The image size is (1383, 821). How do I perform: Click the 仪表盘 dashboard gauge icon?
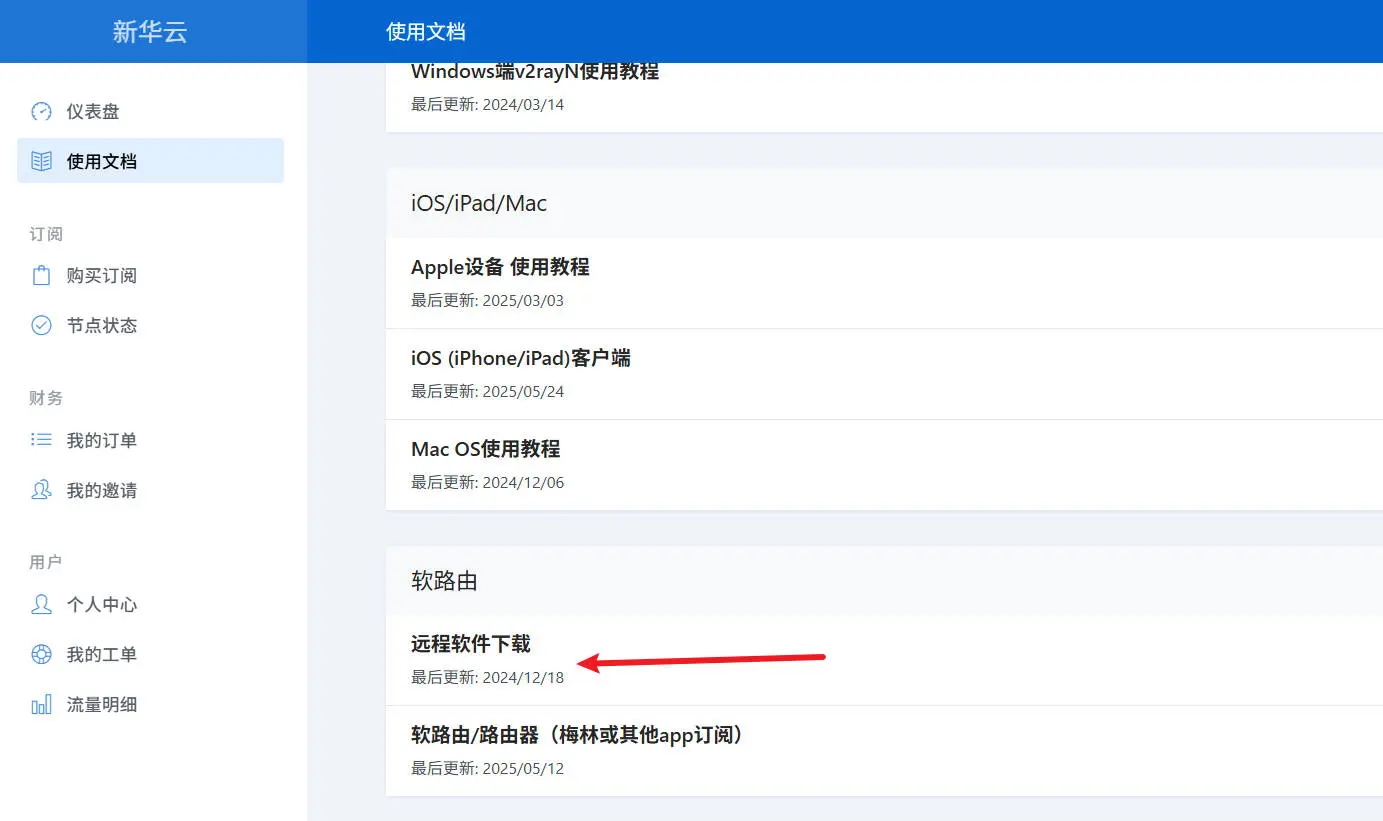[x=41, y=111]
